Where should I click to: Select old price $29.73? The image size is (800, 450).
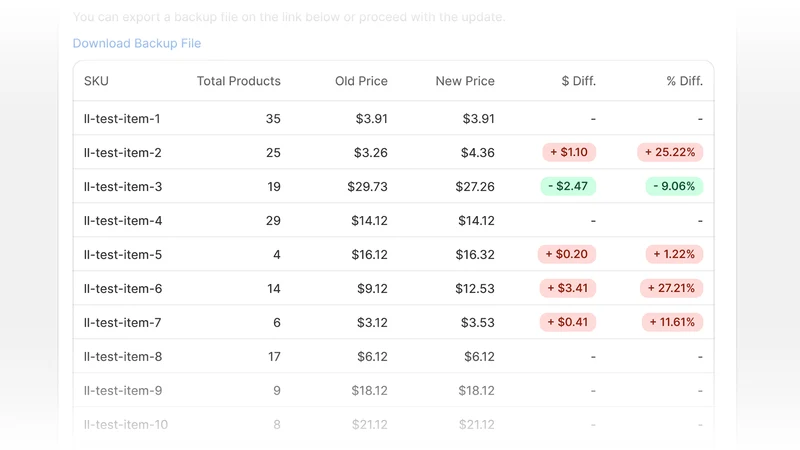pyautogui.click(x=367, y=187)
